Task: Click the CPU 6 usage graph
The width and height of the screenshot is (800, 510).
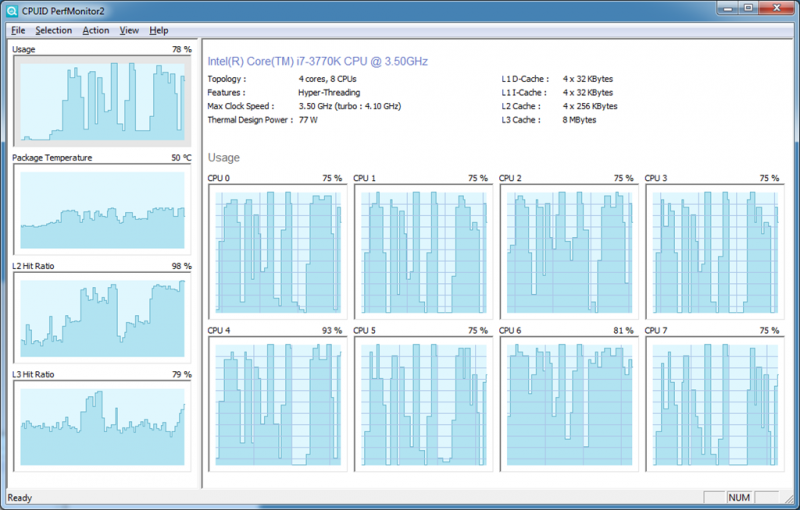Action: coord(566,404)
